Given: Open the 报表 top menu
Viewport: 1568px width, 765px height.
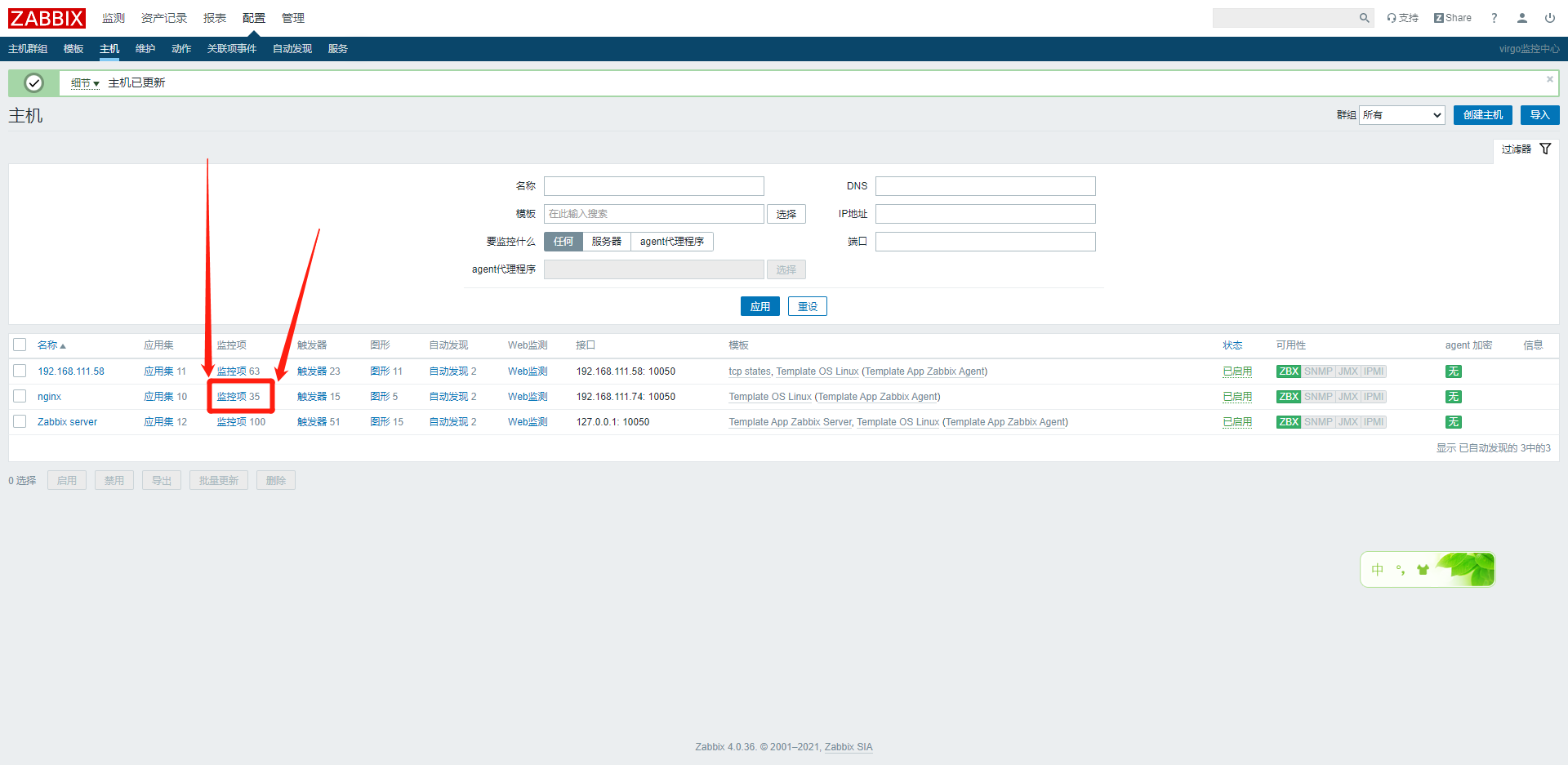Looking at the screenshot, I should (x=215, y=18).
